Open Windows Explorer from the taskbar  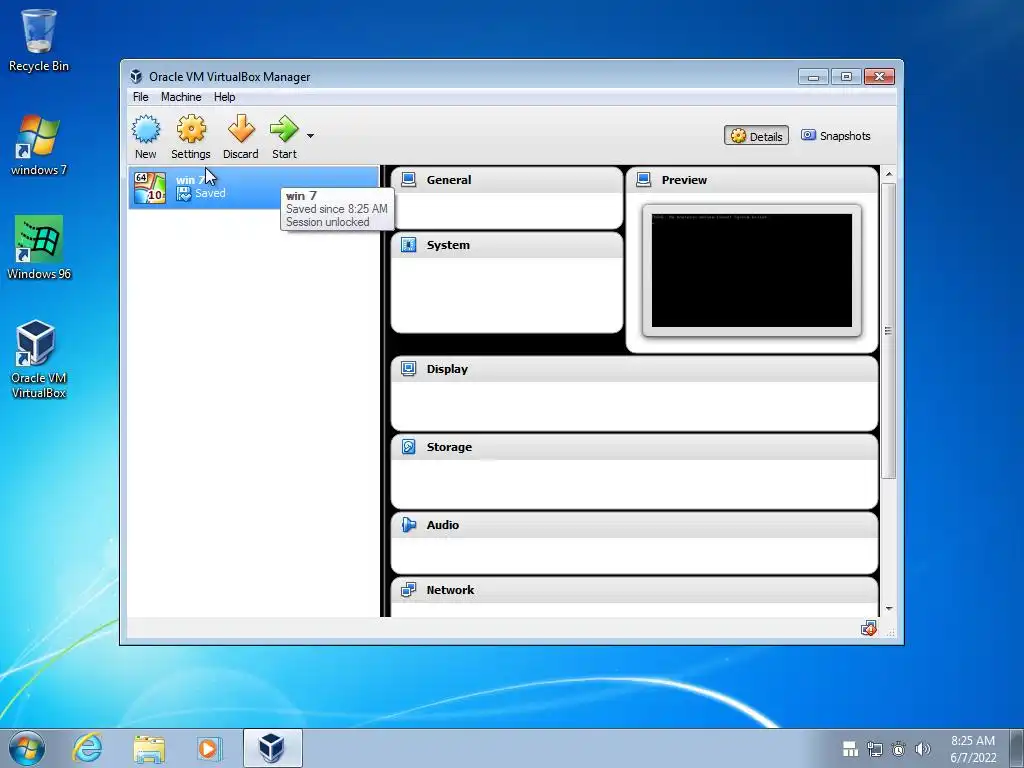tap(149, 748)
